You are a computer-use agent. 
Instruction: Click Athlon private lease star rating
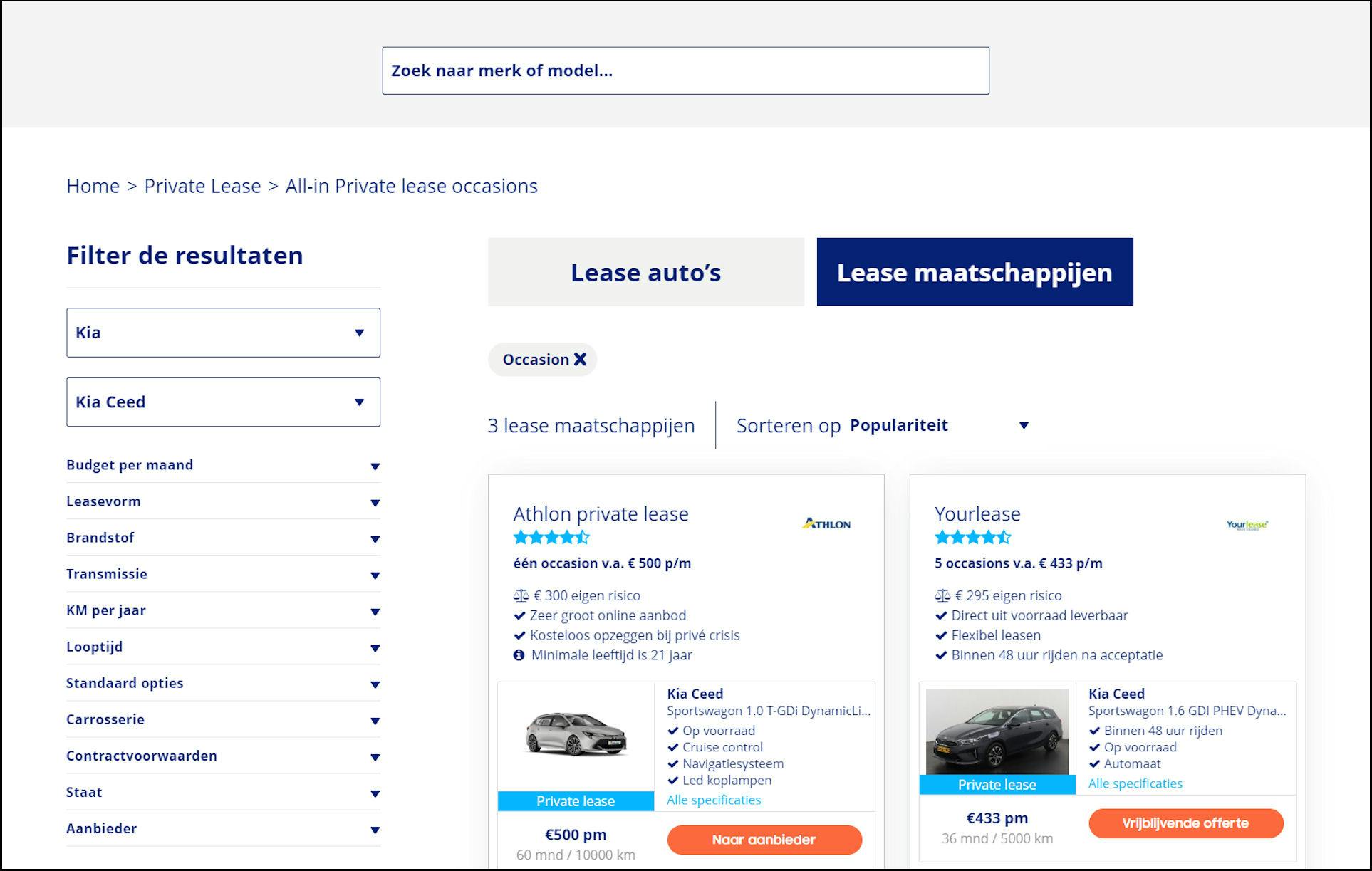click(551, 537)
